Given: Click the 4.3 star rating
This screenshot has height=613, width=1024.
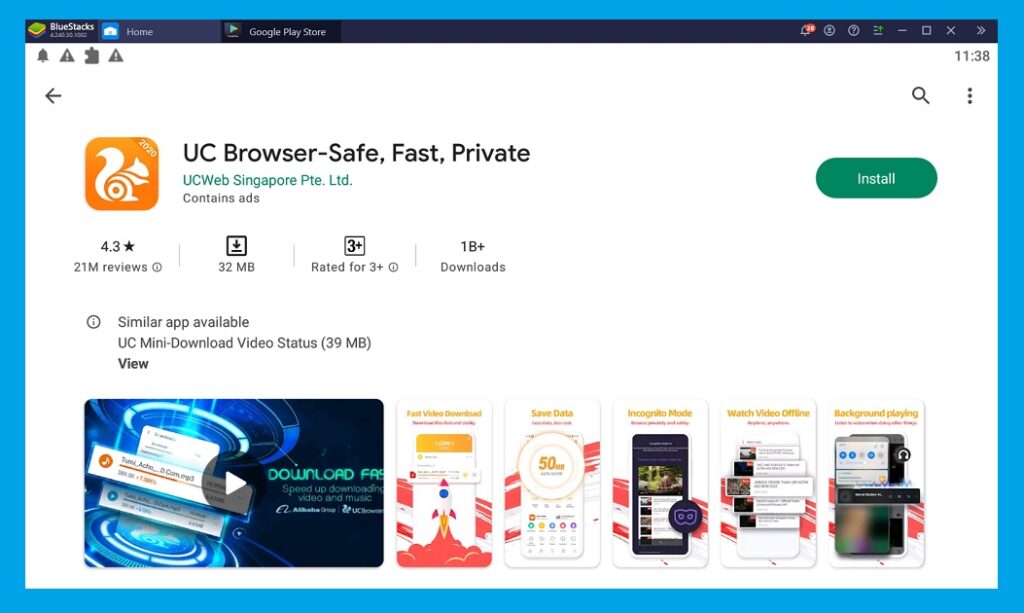Looking at the screenshot, I should click(x=118, y=246).
